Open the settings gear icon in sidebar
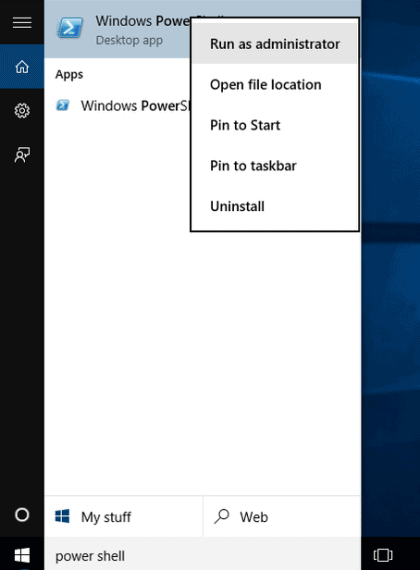 [22, 111]
